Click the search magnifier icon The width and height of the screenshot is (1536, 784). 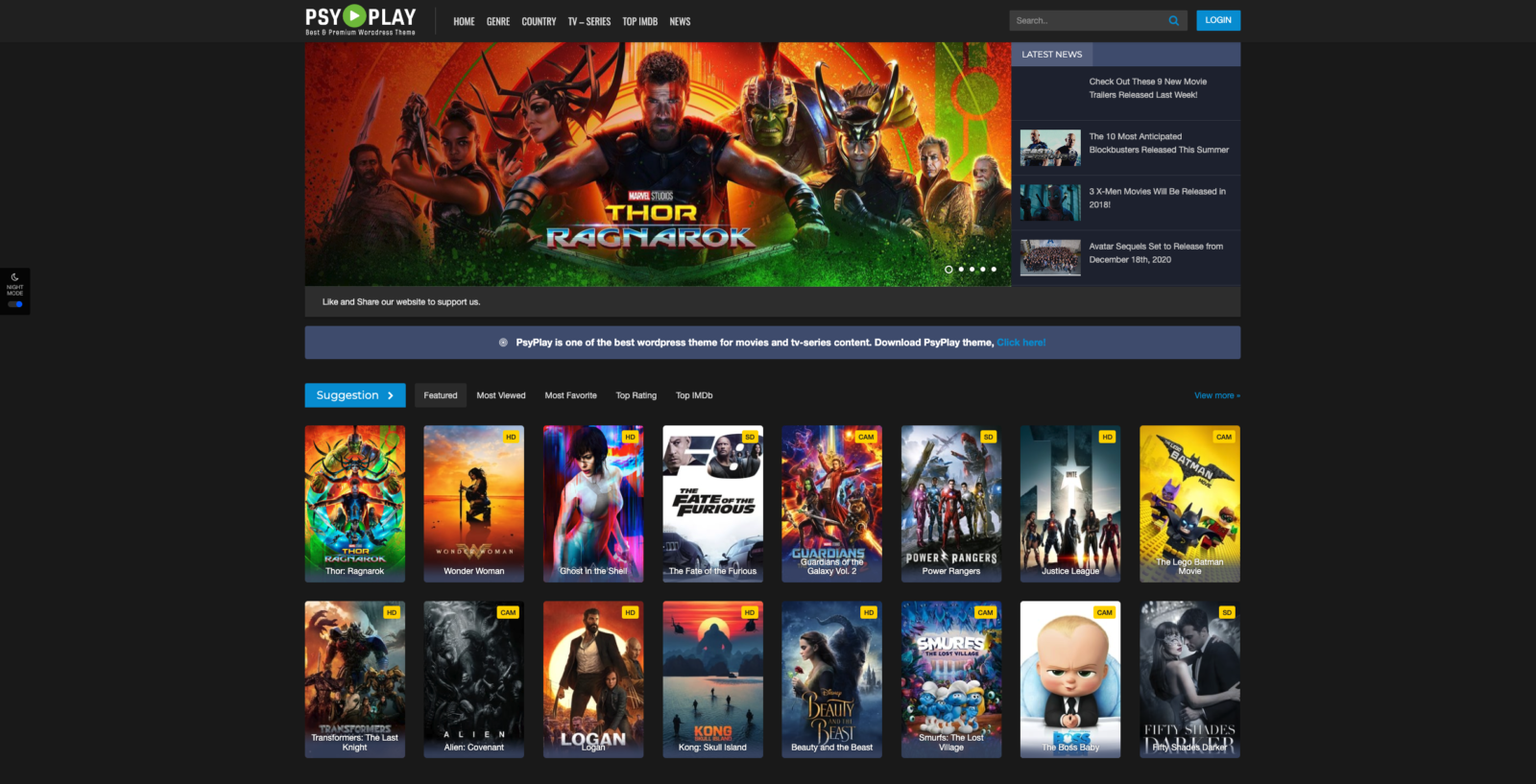[1173, 20]
